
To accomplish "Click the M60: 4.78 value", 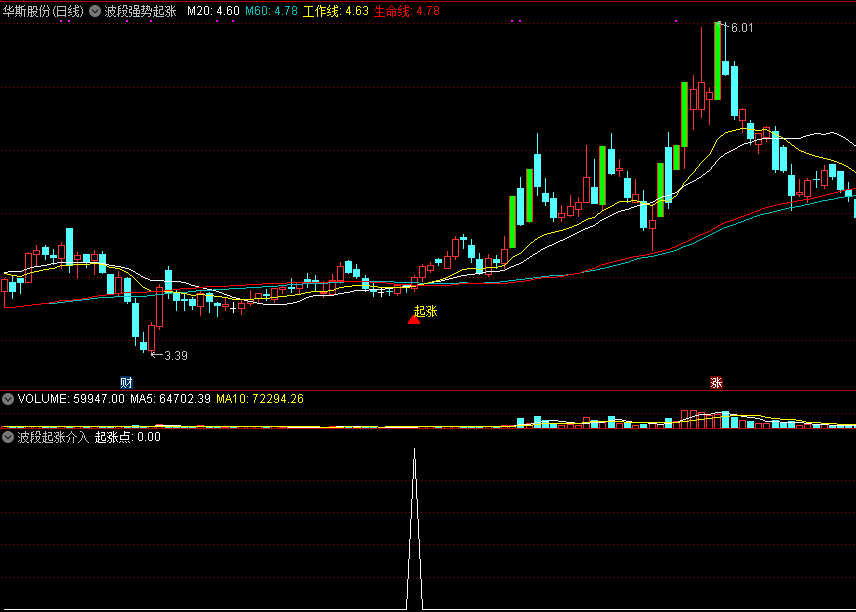I will point(271,11).
